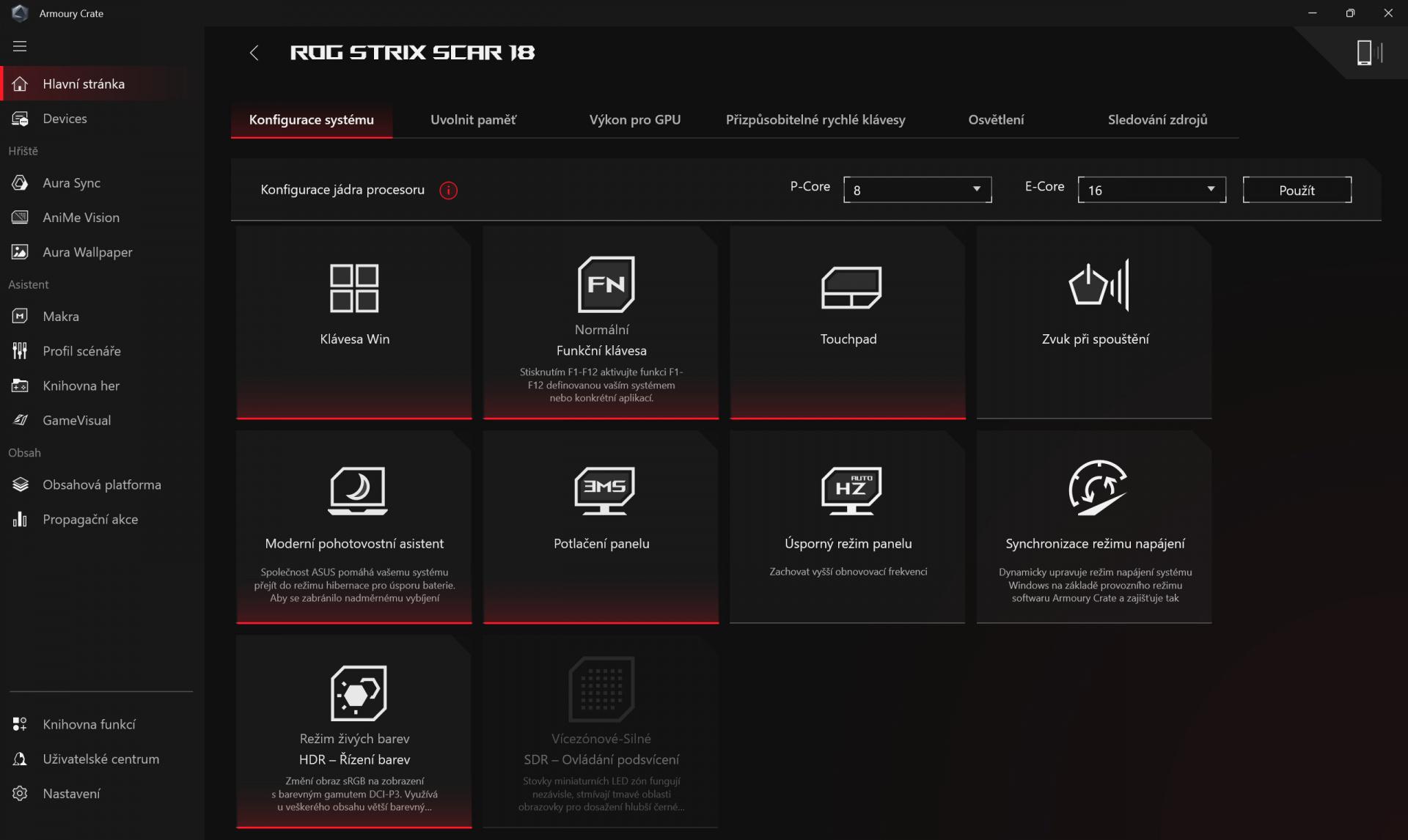Click the Hlavní stránka home icon

click(20, 84)
